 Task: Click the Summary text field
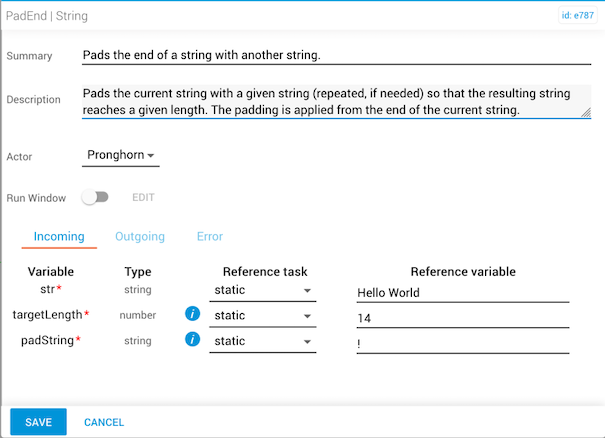[x=336, y=56]
